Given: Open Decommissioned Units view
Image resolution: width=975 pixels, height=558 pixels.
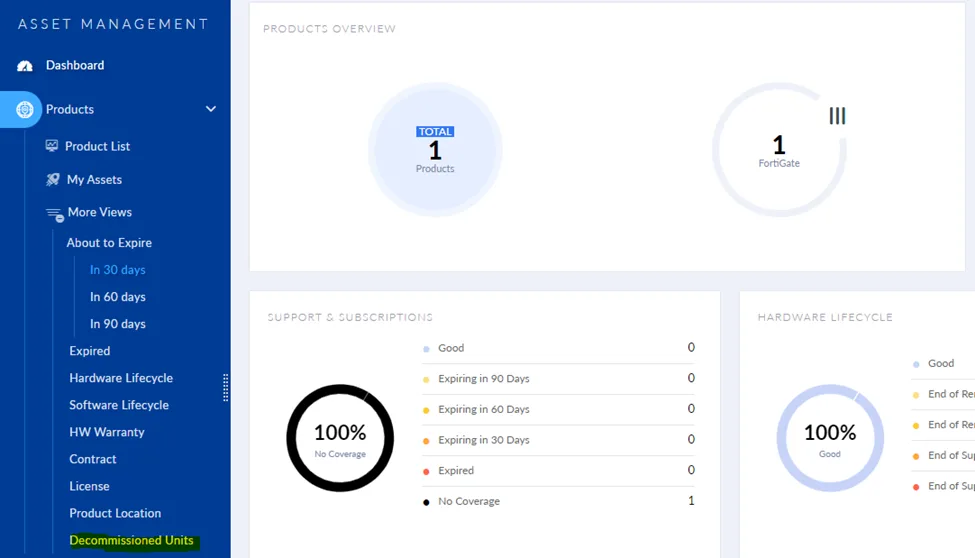Looking at the screenshot, I should pos(131,540).
